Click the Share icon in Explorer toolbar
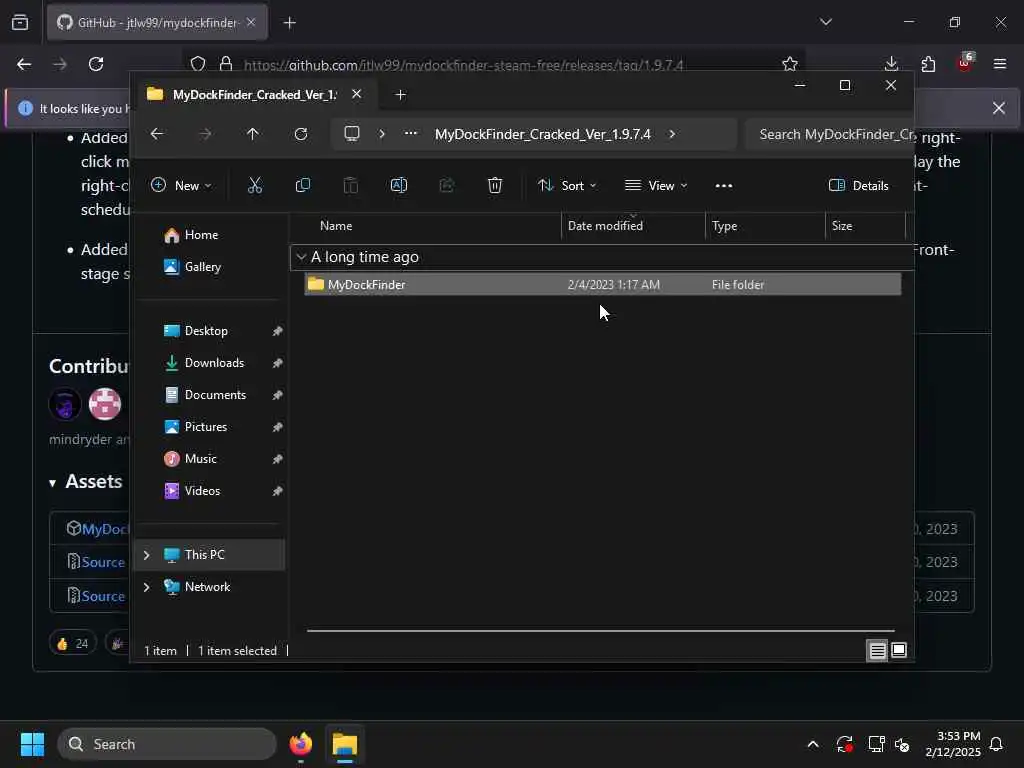The width and height of the screenshot is (1024, 768). 447,185
